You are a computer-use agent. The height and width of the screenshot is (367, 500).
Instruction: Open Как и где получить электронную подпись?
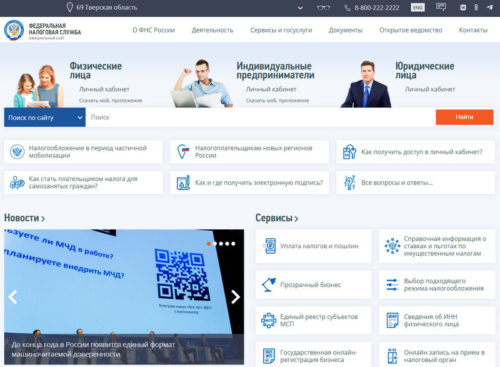coord(259,183)
